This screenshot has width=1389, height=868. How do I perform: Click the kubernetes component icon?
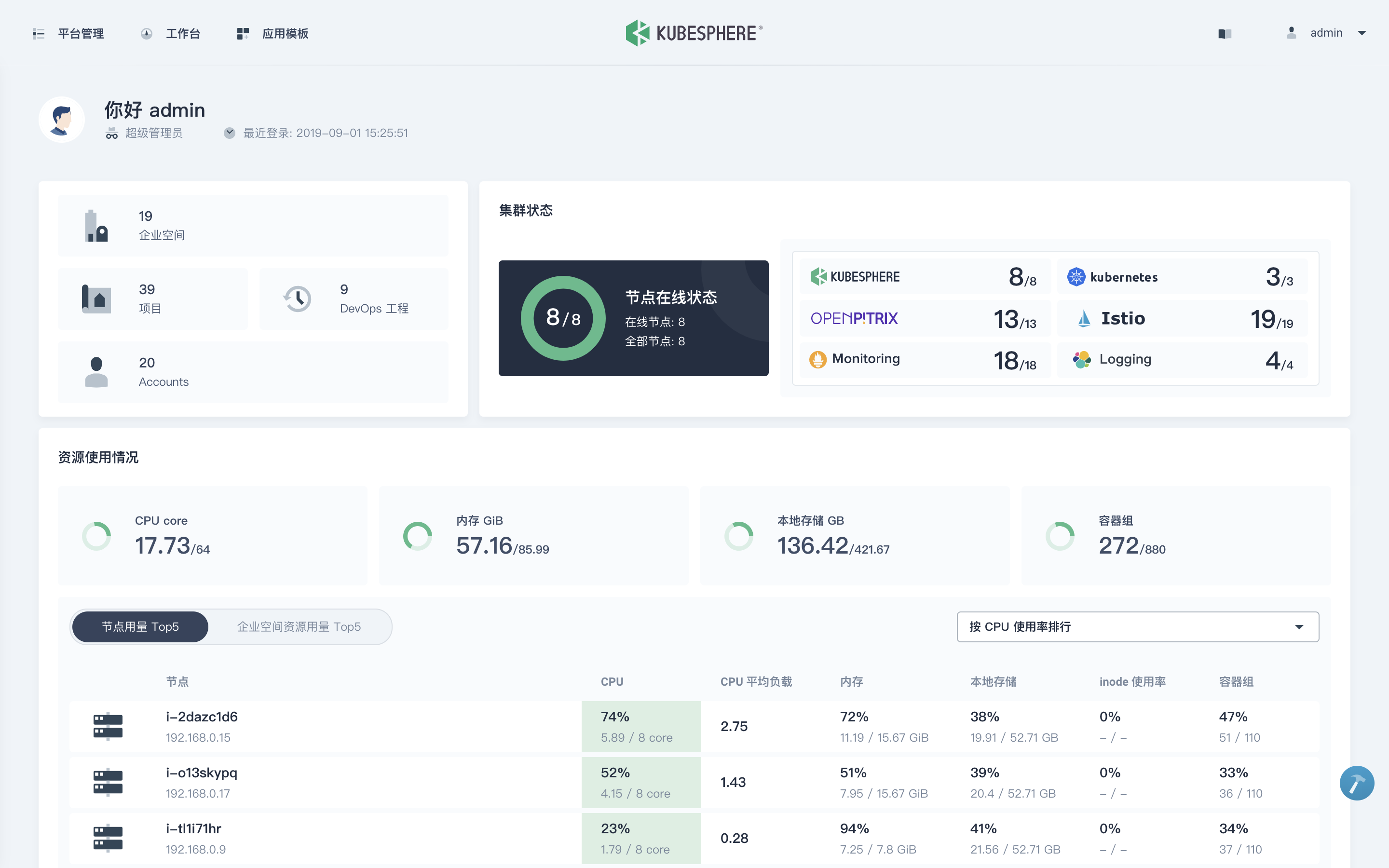tap(1078, 277)
